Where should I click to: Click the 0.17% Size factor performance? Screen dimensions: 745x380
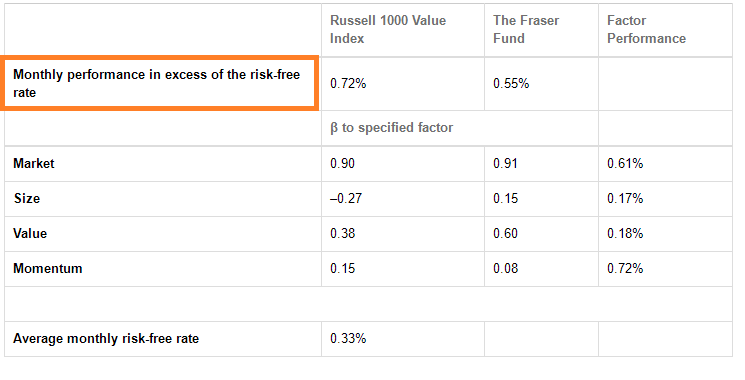tap(625, 199)
